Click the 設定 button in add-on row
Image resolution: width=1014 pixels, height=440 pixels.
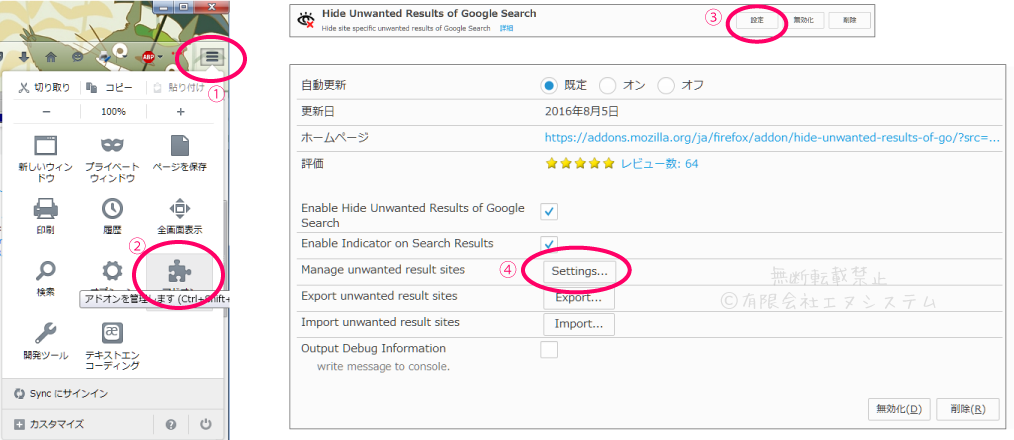[757, 20]
